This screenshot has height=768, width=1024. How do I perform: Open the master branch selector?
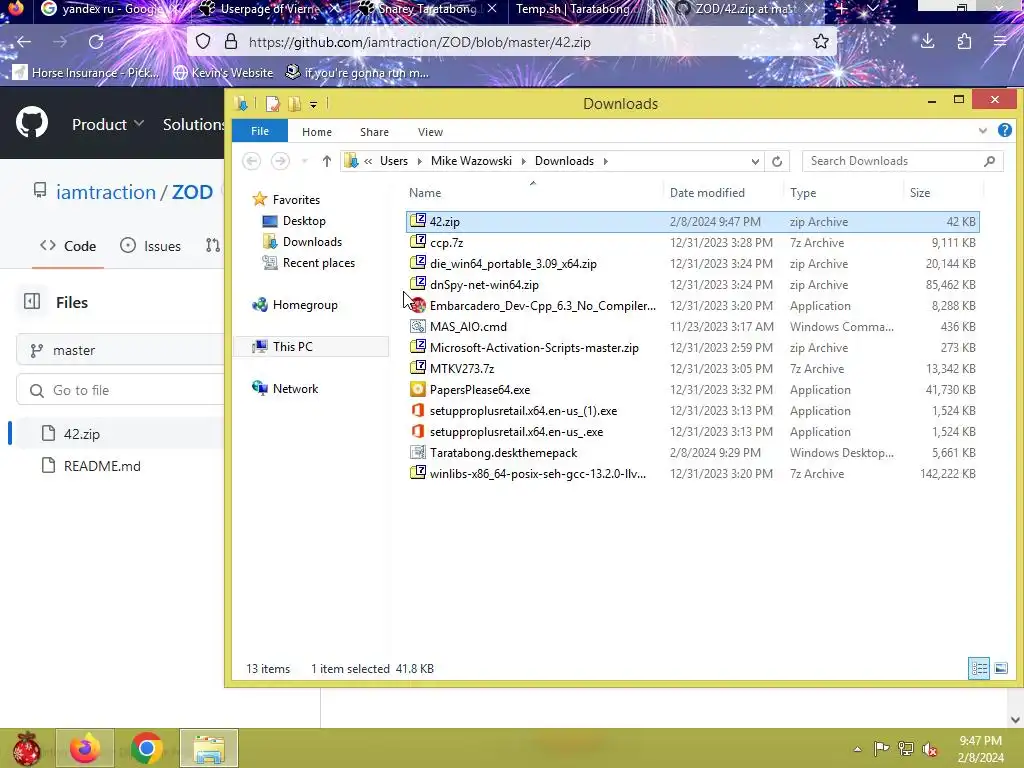(120, 350)
